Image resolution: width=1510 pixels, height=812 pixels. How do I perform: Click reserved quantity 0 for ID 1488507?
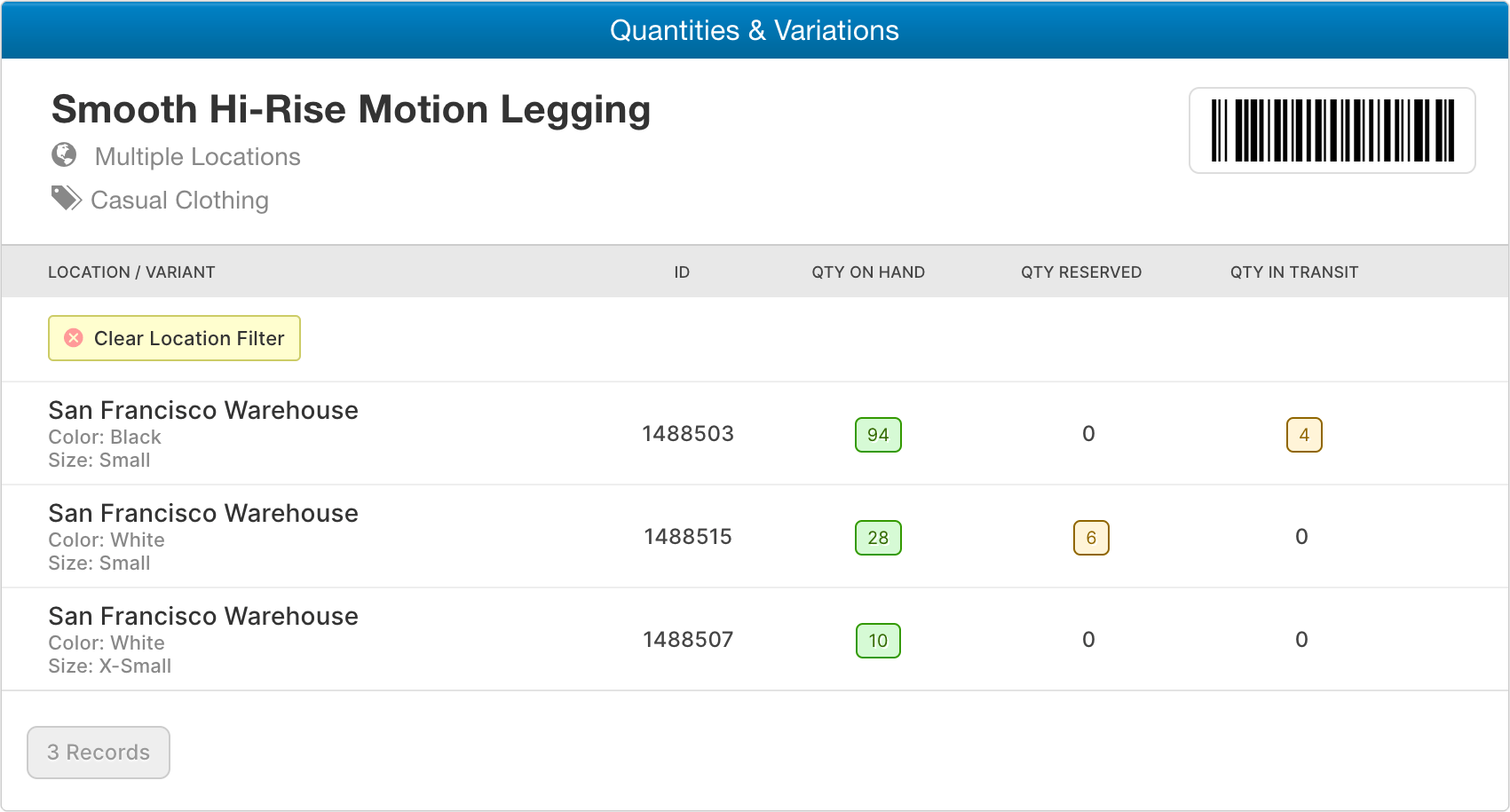tap(1088, 640)
